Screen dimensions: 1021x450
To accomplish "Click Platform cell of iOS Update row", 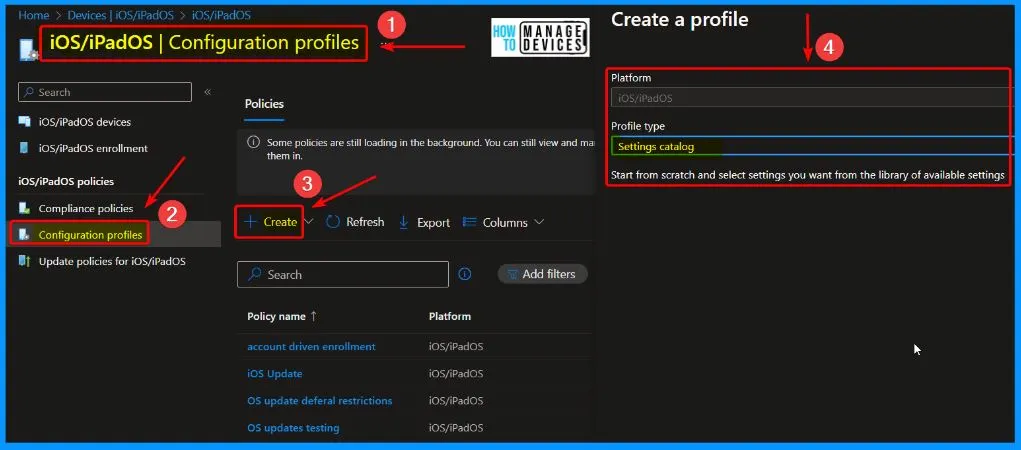I will (x=456, y=374).
